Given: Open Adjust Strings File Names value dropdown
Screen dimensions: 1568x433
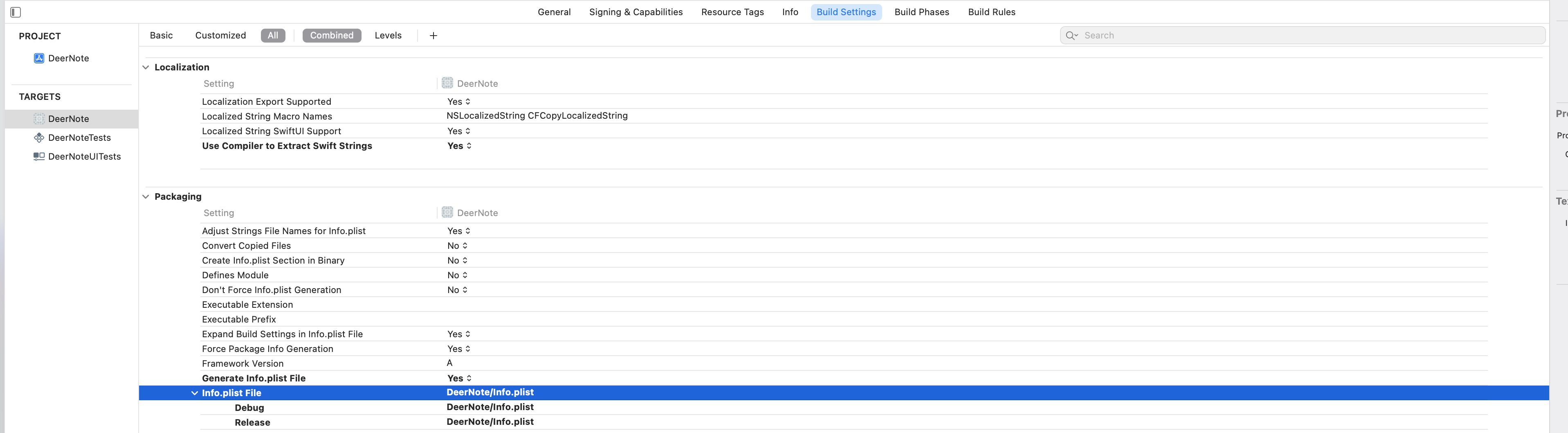Looking at the screenshot, I should (459, 231).
